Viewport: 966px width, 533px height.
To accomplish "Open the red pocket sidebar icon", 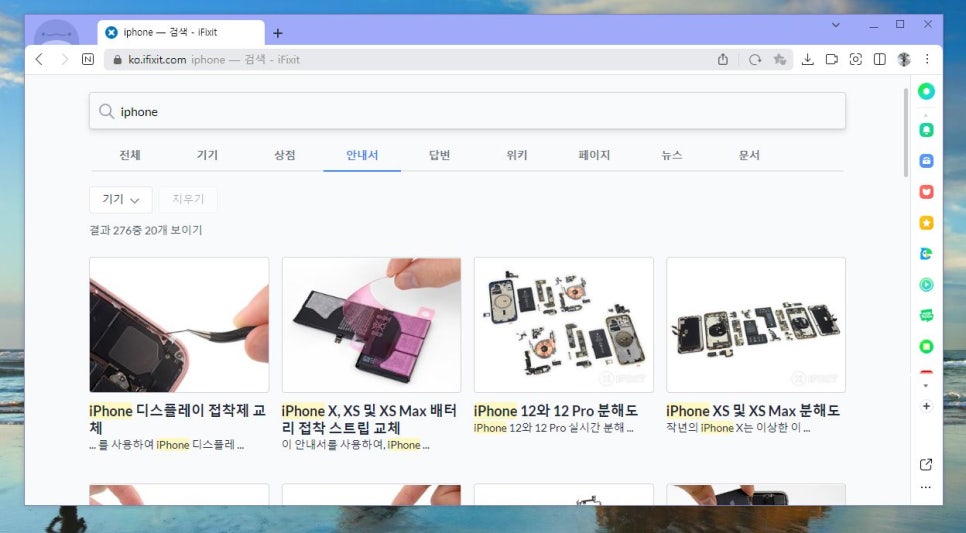I will [926, 192].
